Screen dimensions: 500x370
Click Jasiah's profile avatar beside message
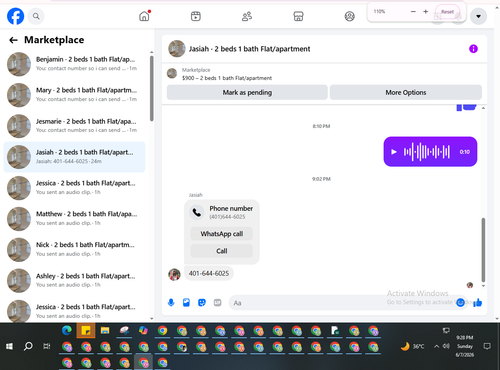coord(174,275)
